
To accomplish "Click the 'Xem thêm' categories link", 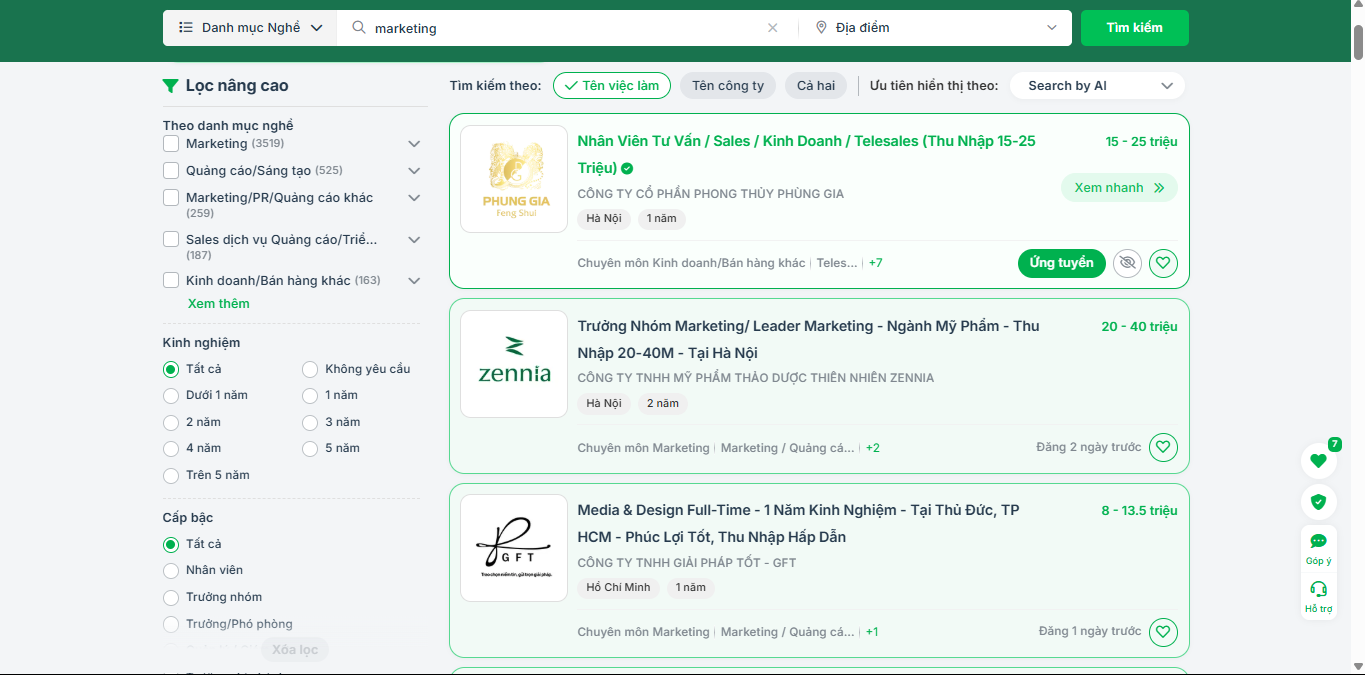I will point(218,303).
